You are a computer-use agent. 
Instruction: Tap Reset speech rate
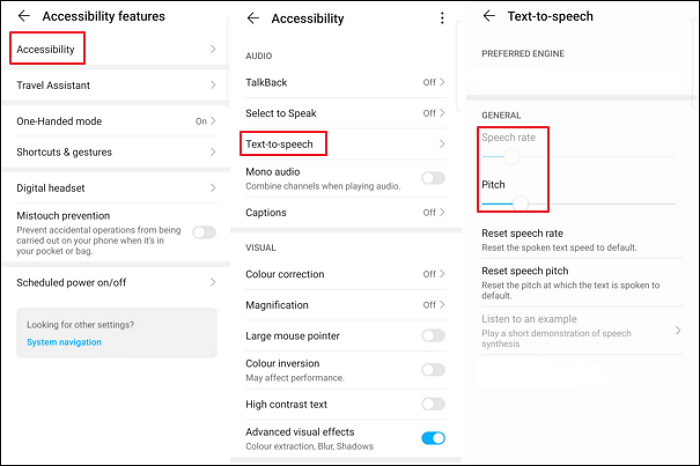click(x=522, y=233)
